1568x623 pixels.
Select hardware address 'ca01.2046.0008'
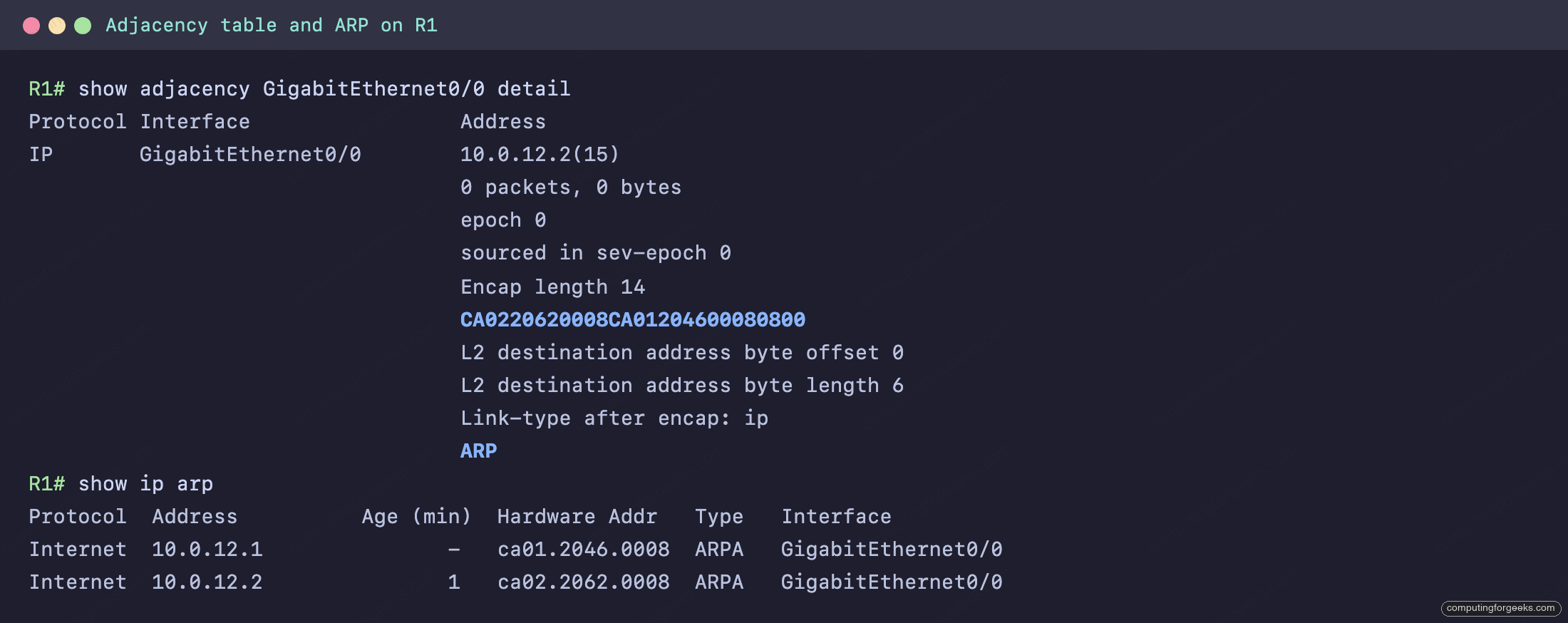click(x=584, y=550)
